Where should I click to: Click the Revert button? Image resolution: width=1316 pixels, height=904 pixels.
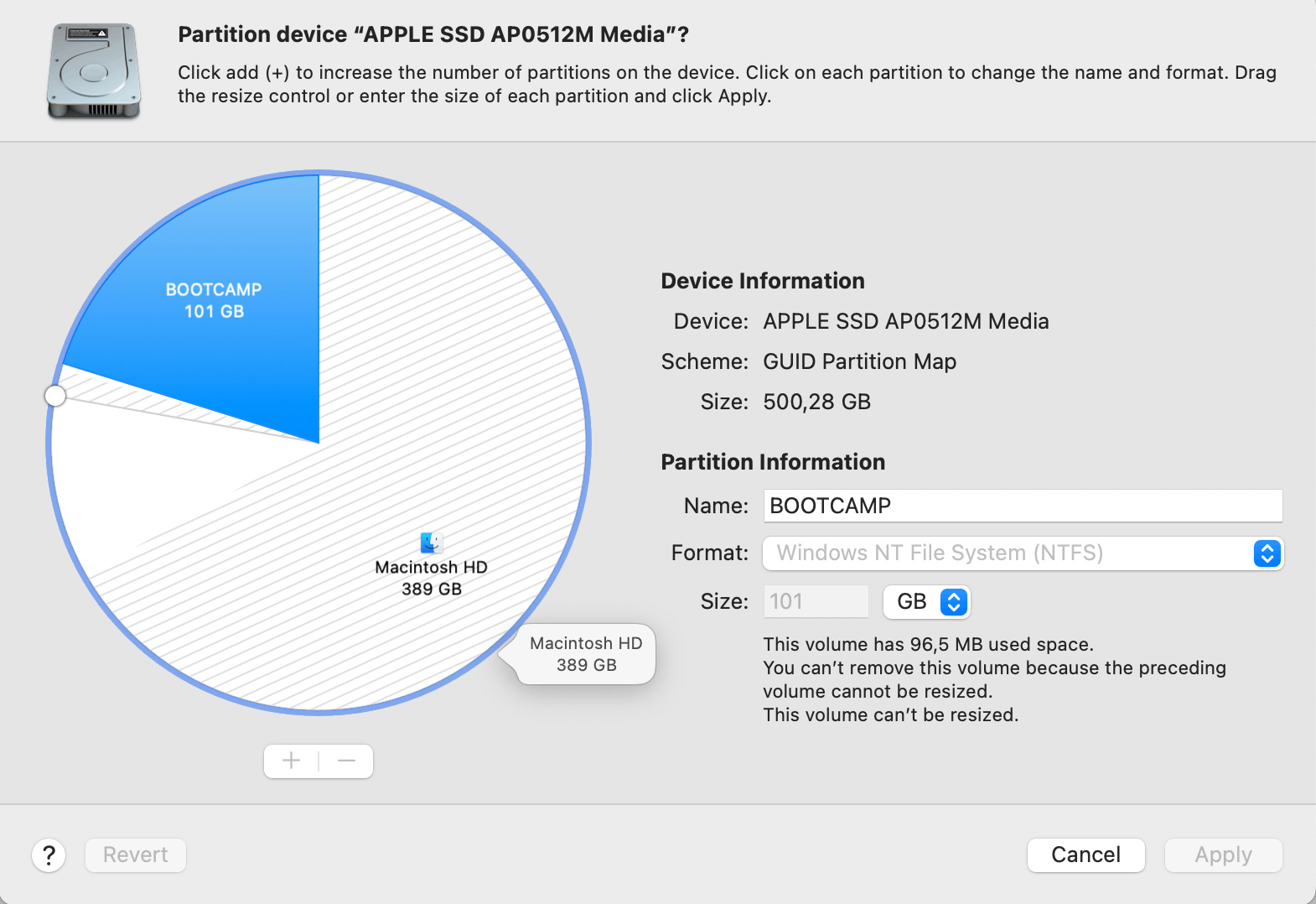pos(136,855)
